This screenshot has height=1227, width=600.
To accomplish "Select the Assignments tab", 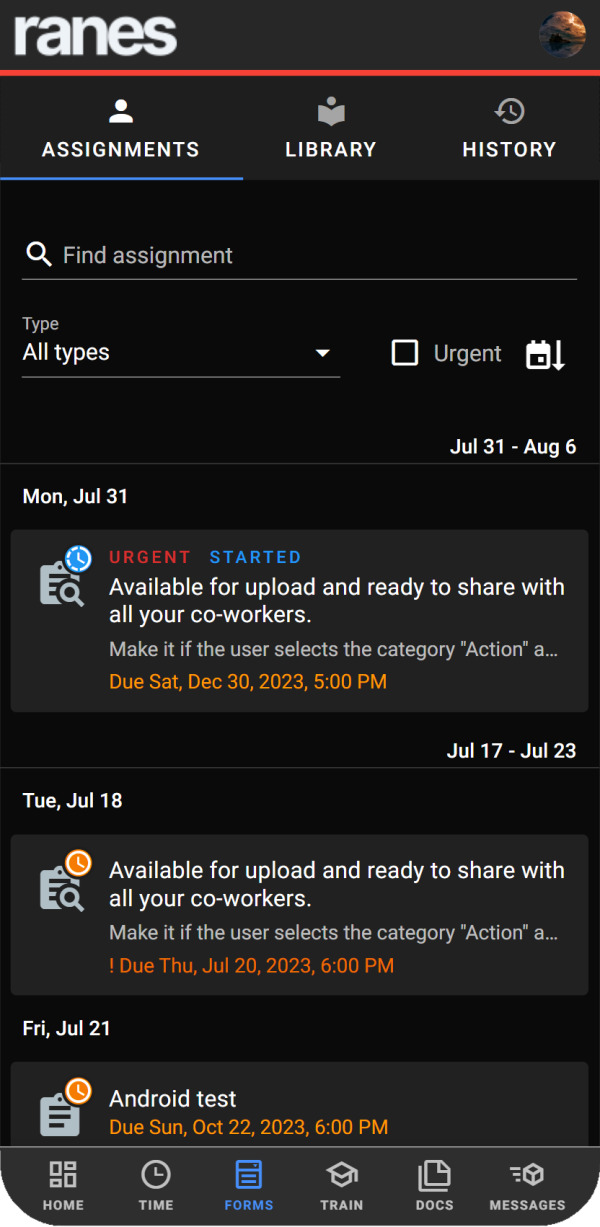I will click(x=121, y=130).
